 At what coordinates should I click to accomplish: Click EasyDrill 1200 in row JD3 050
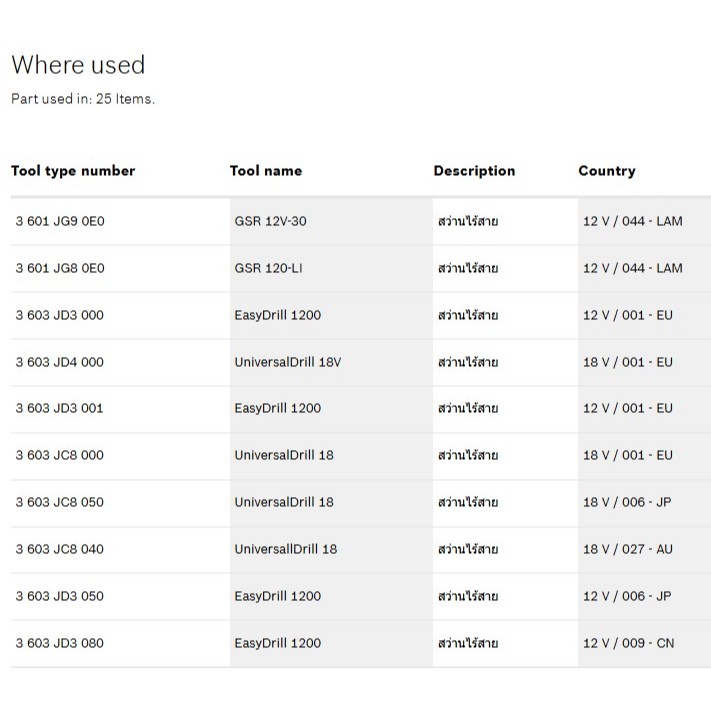click(278, 596)
